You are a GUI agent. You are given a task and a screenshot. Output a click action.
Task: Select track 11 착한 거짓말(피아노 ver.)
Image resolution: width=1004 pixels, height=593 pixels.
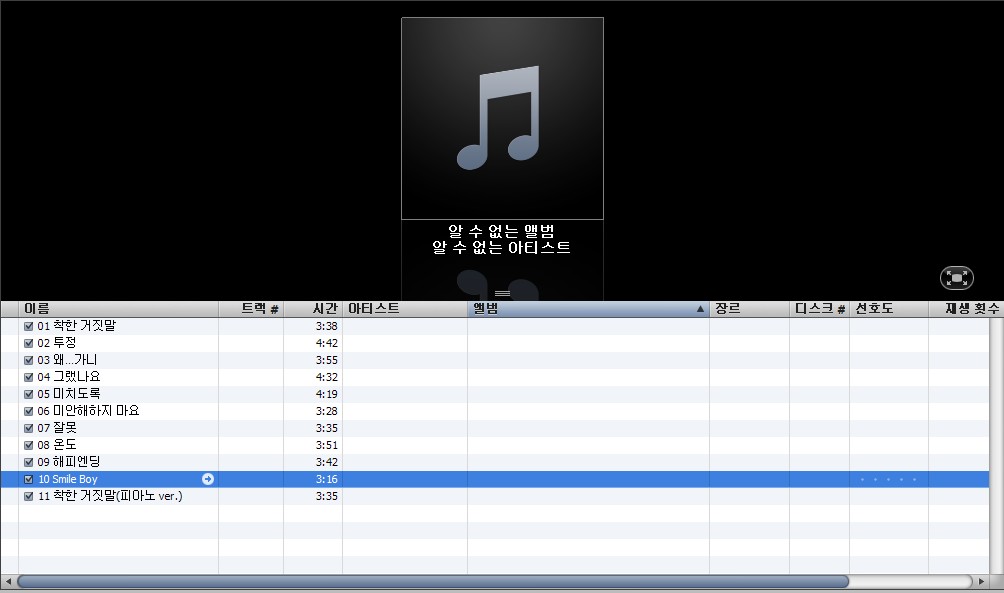110,496
